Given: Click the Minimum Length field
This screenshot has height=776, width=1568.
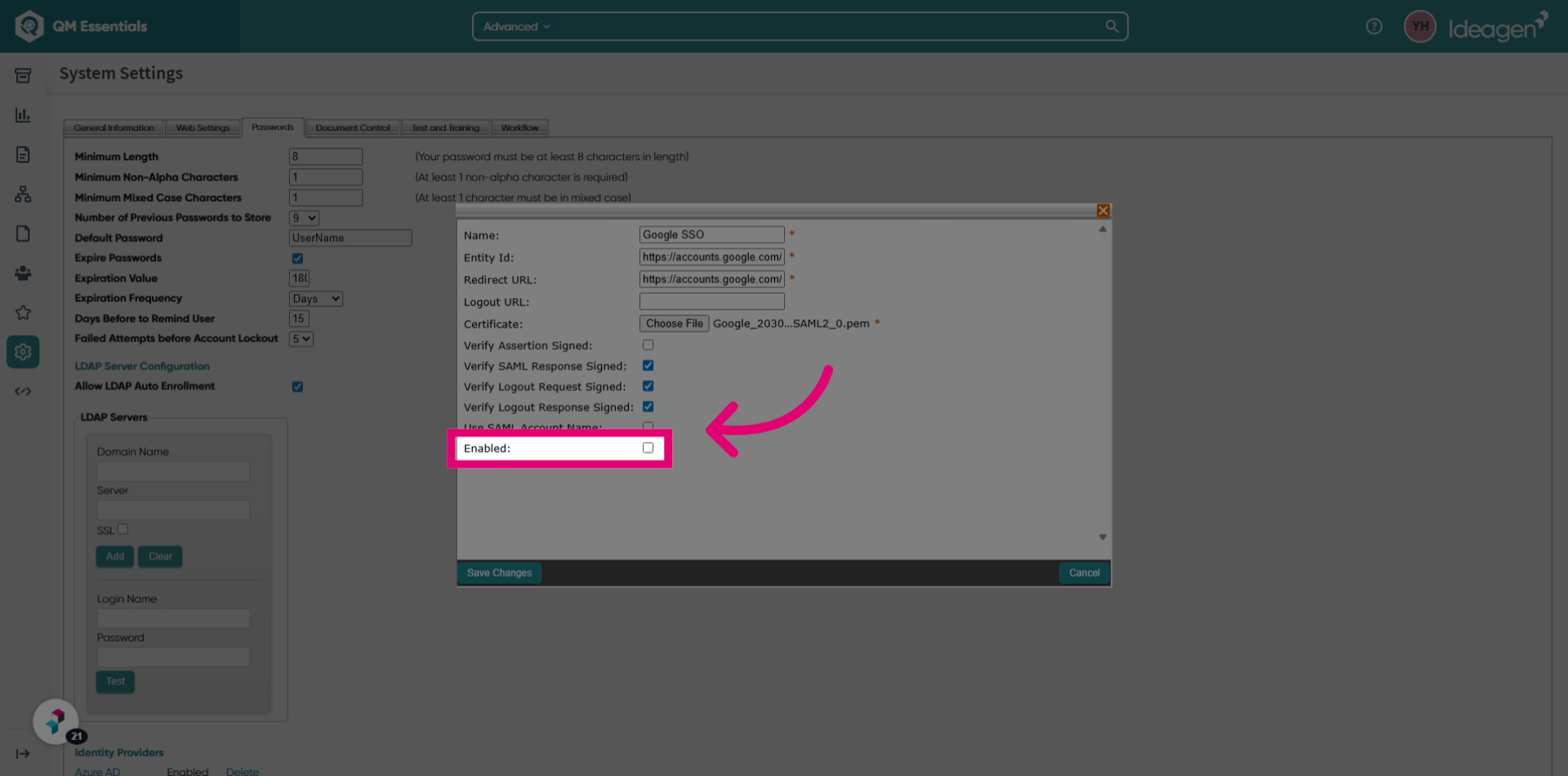Looking at the screenshot, I should pyautogui.click(x=326, y=156).
